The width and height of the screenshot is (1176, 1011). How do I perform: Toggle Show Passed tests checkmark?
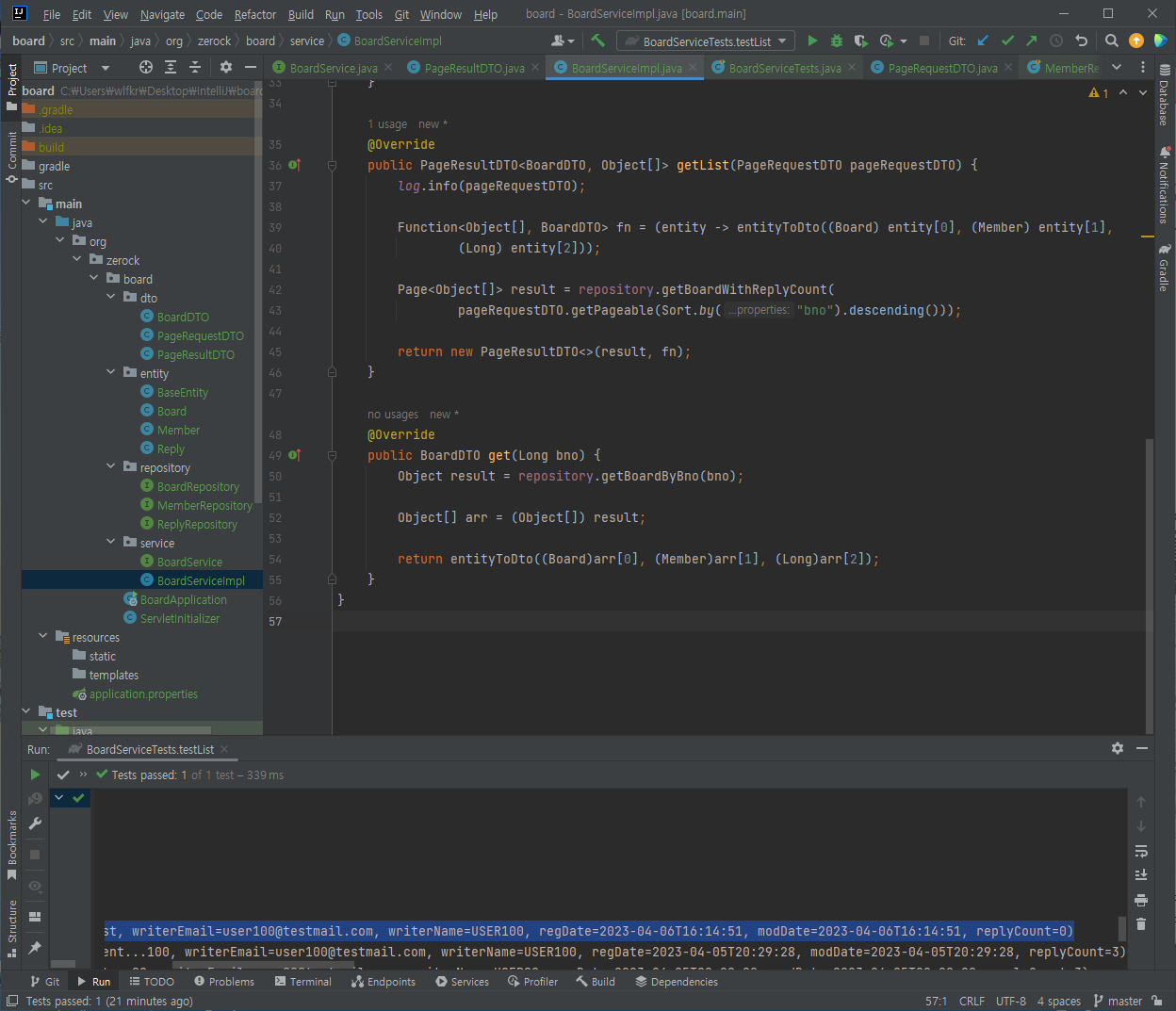pyautogui.click(x=63, y=775)
